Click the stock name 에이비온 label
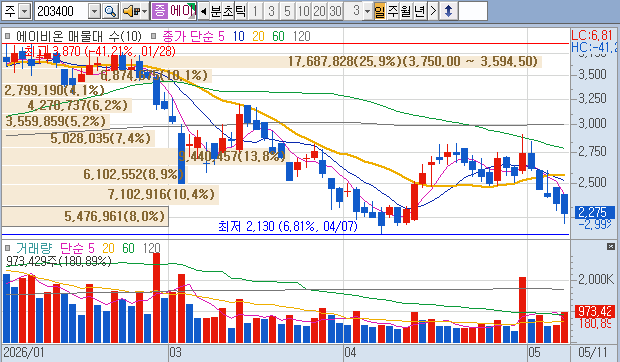This screenshot has width=620, height=362. 182,11
